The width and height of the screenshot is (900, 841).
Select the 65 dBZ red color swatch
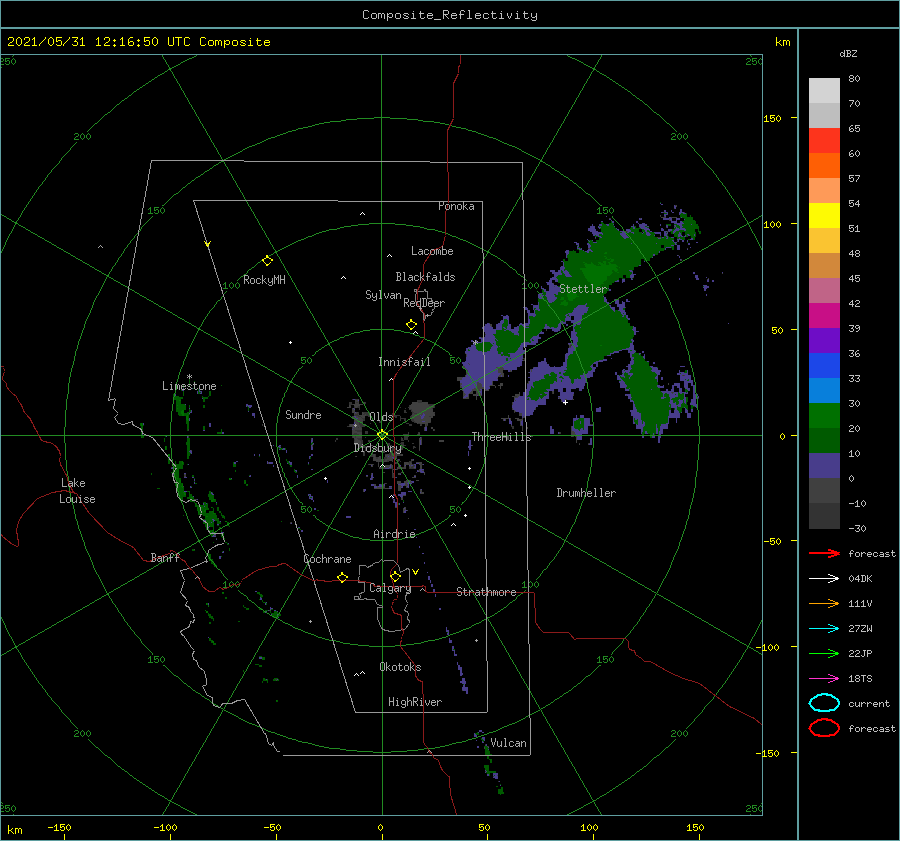824,140
